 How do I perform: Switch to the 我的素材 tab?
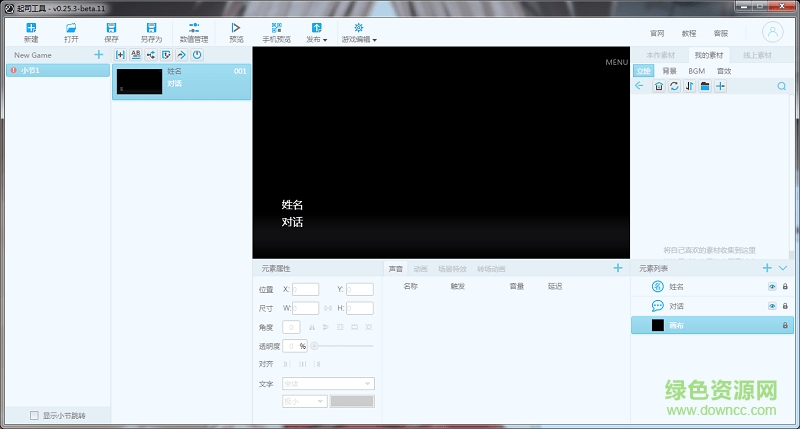pyautogui.click(x=710, y=55)
